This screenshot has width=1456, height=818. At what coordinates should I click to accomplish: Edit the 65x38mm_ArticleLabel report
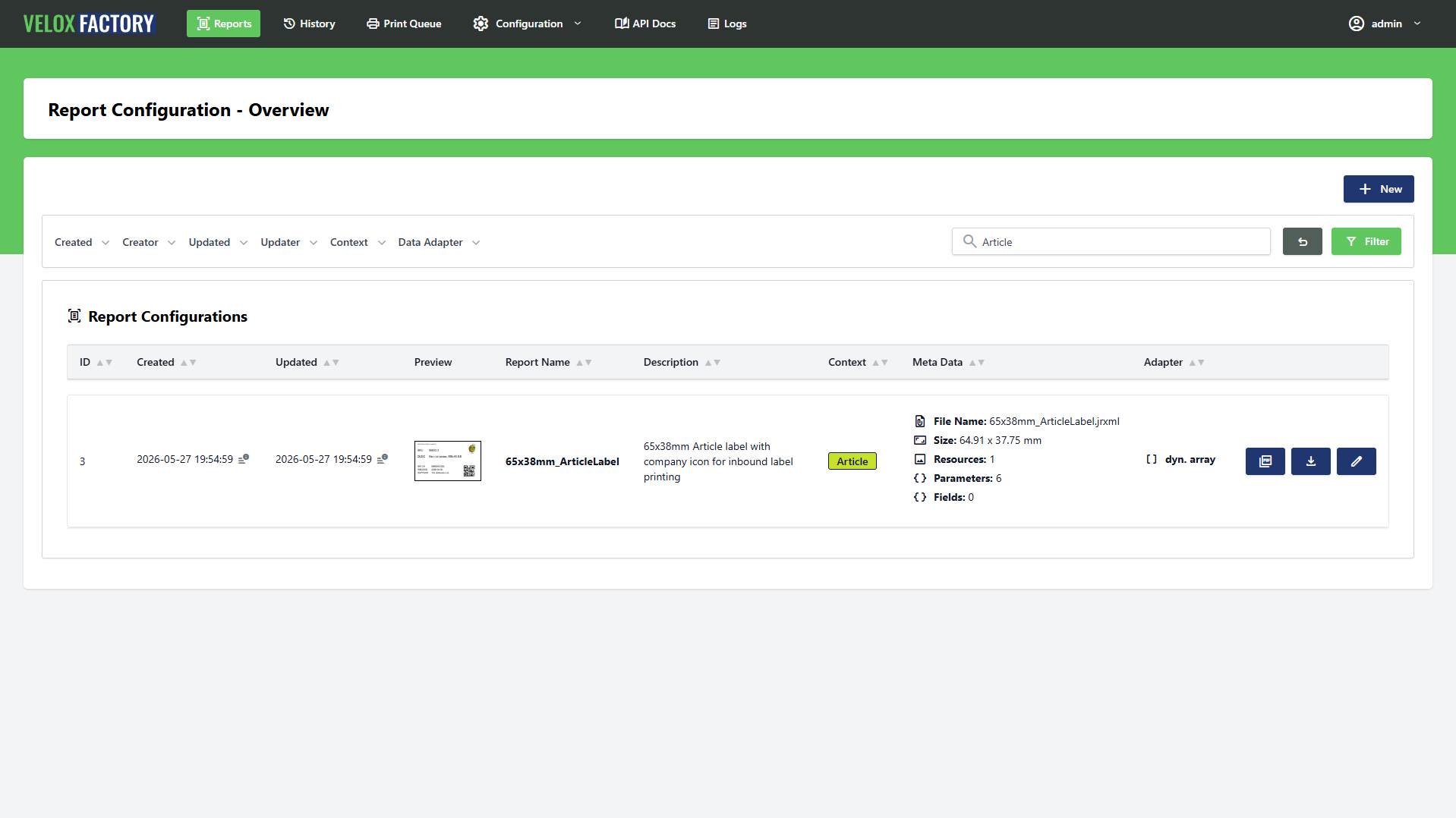[1356, 461]
